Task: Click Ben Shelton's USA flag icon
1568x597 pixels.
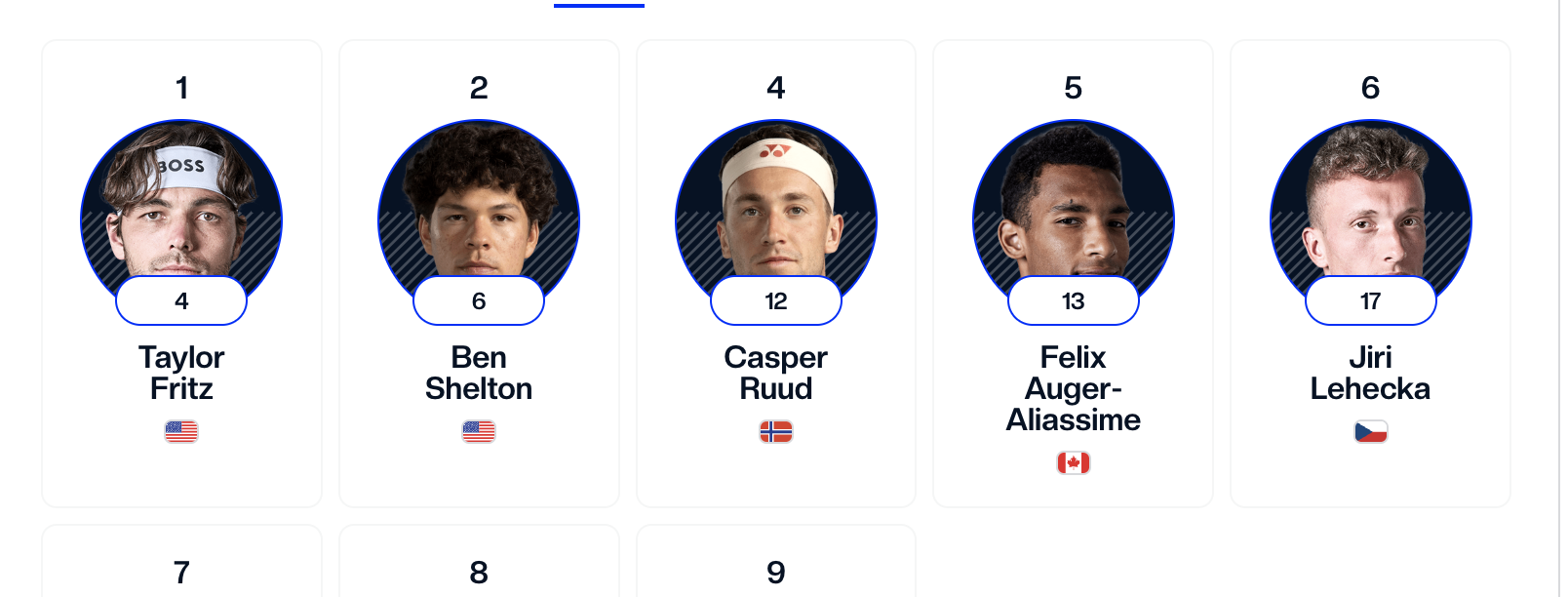Action: 479,431
